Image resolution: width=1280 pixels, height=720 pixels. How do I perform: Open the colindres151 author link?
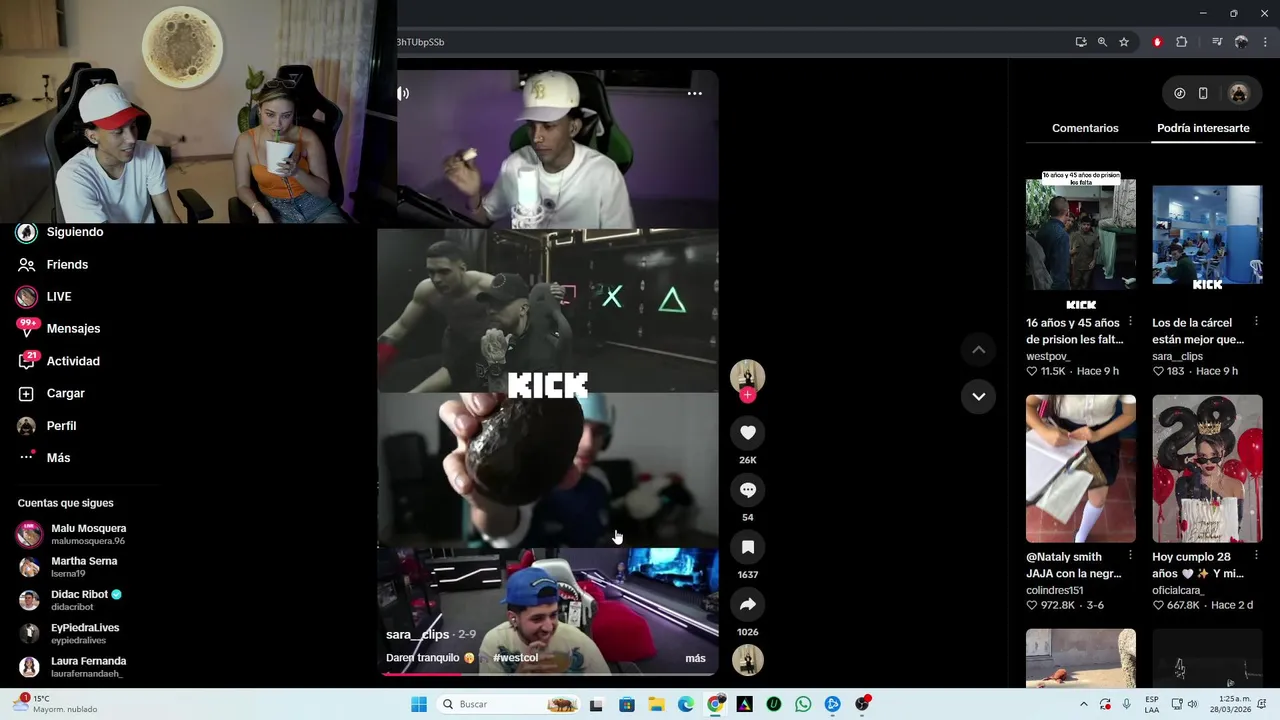1055,590
